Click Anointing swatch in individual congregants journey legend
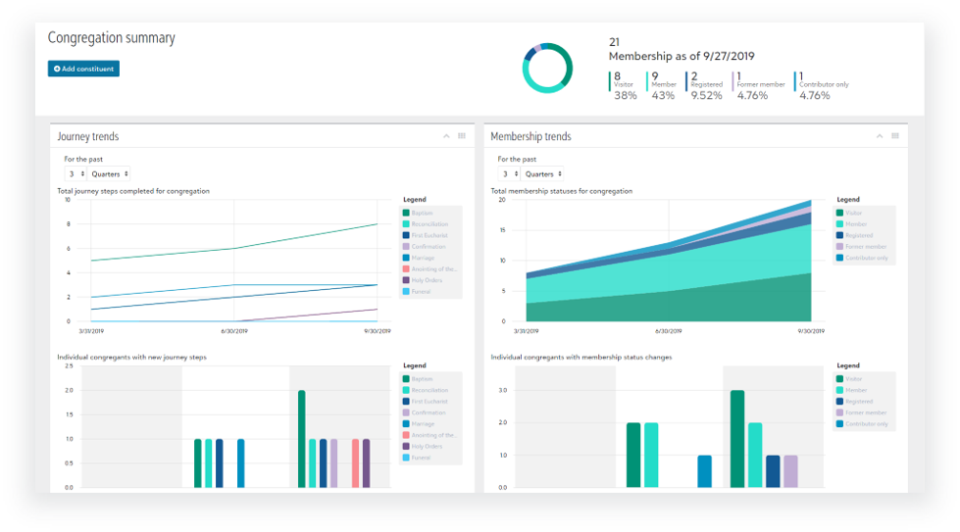960x532 pixels. 406,435
